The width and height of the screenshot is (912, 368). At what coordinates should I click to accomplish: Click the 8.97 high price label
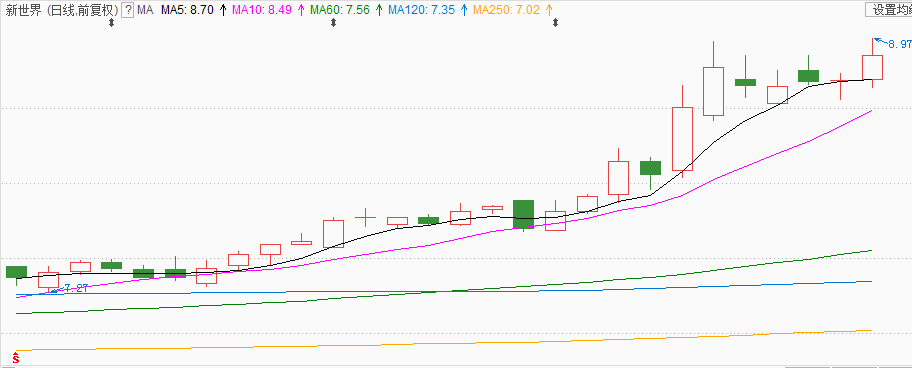[x=899, y=44]
